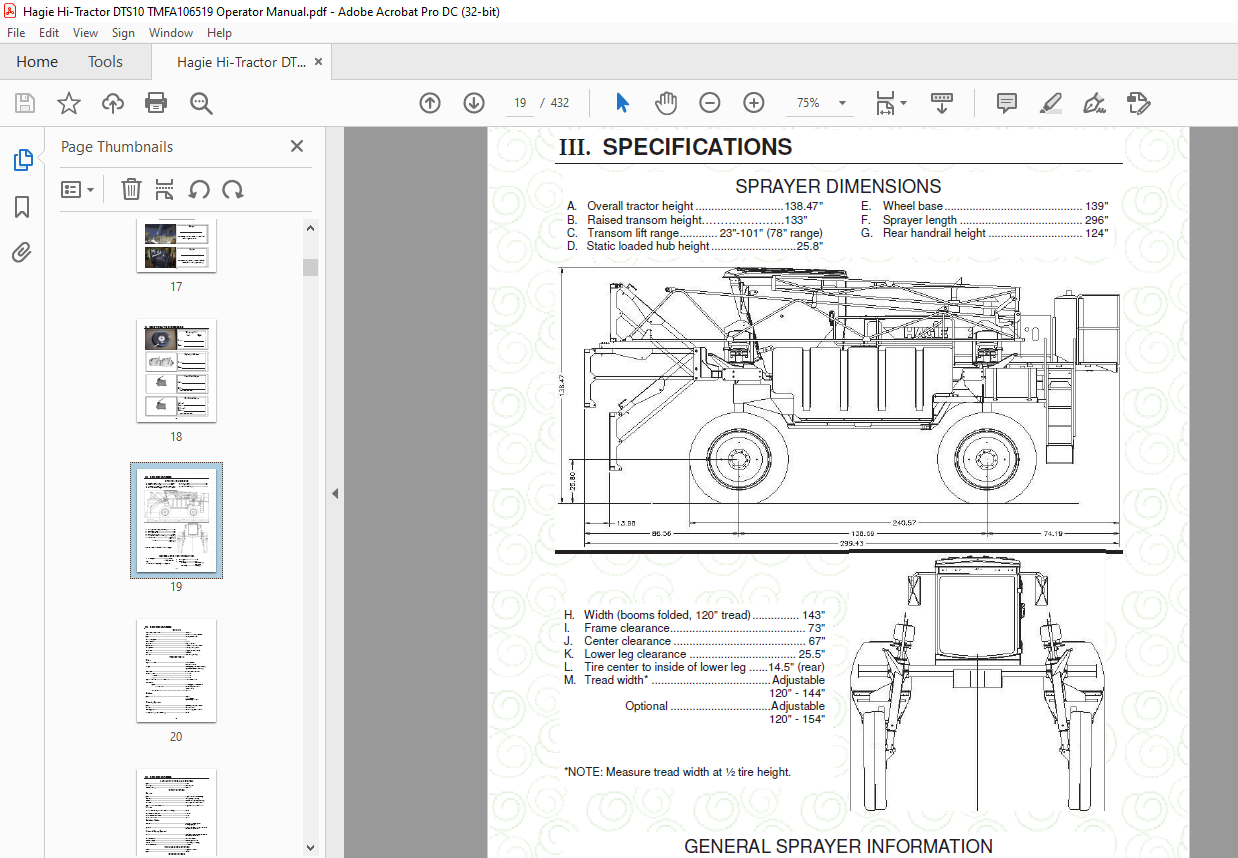Click thumbnails scrollbar down arrow
This screenshot has width=1238, height=858.
click(x=310, y=849)
